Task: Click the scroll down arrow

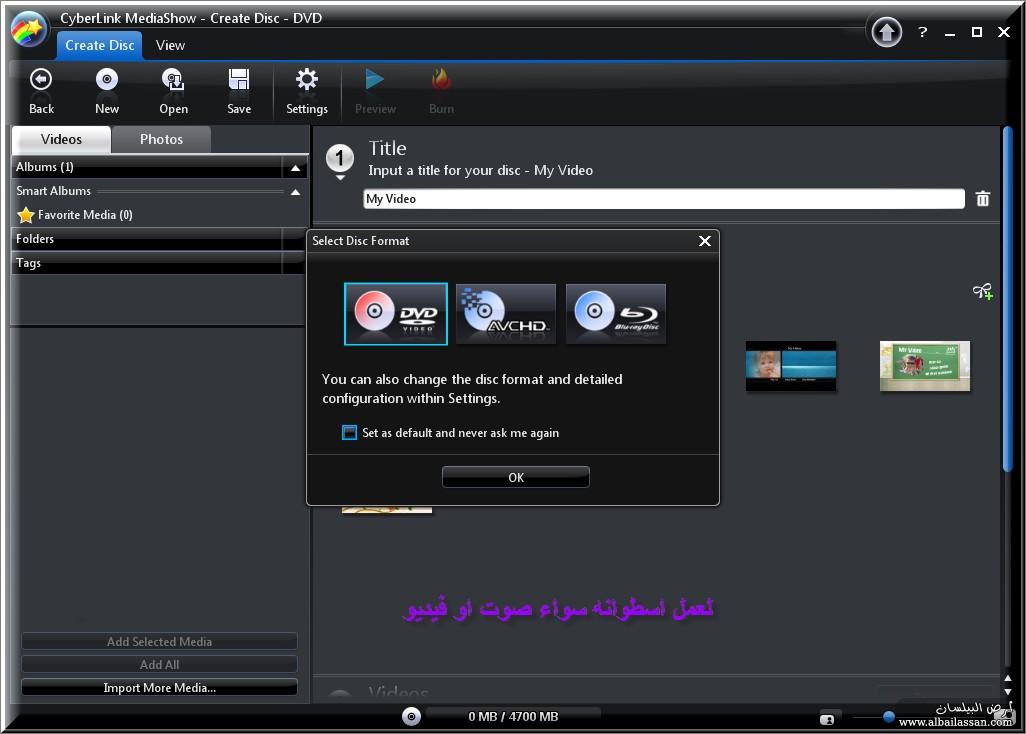Action: (x=1008, y=691)
